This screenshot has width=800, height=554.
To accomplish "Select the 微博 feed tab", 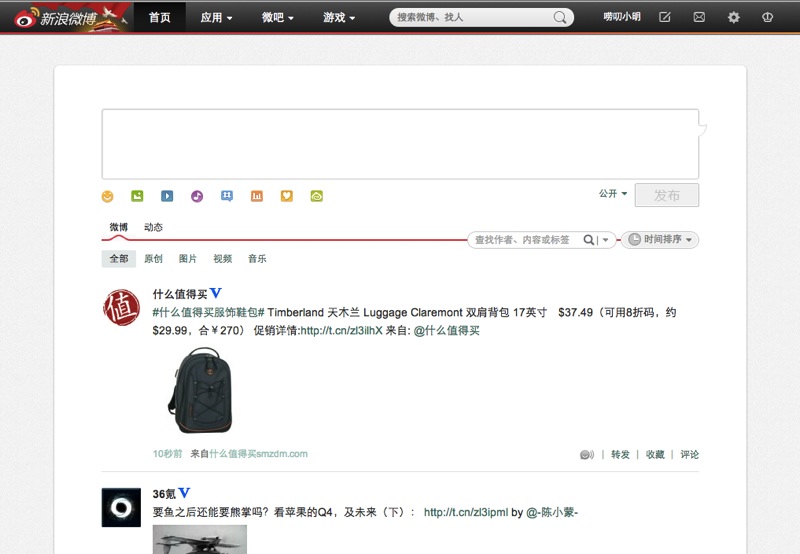I will click(118, 227).
